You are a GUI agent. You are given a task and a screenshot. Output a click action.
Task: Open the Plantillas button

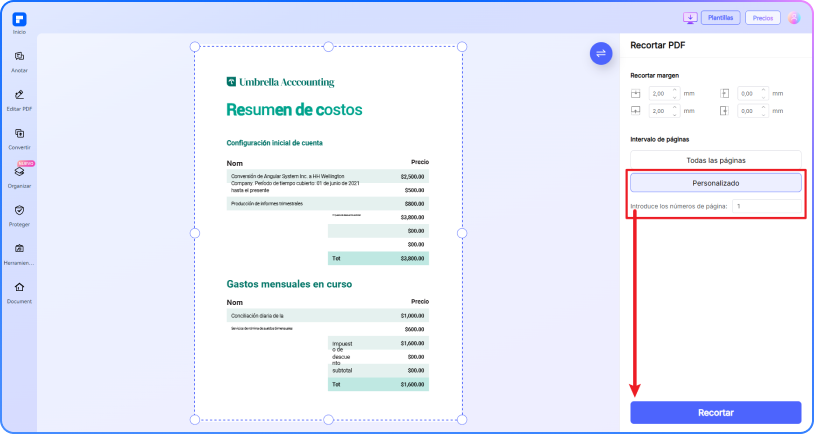point(721,18)
